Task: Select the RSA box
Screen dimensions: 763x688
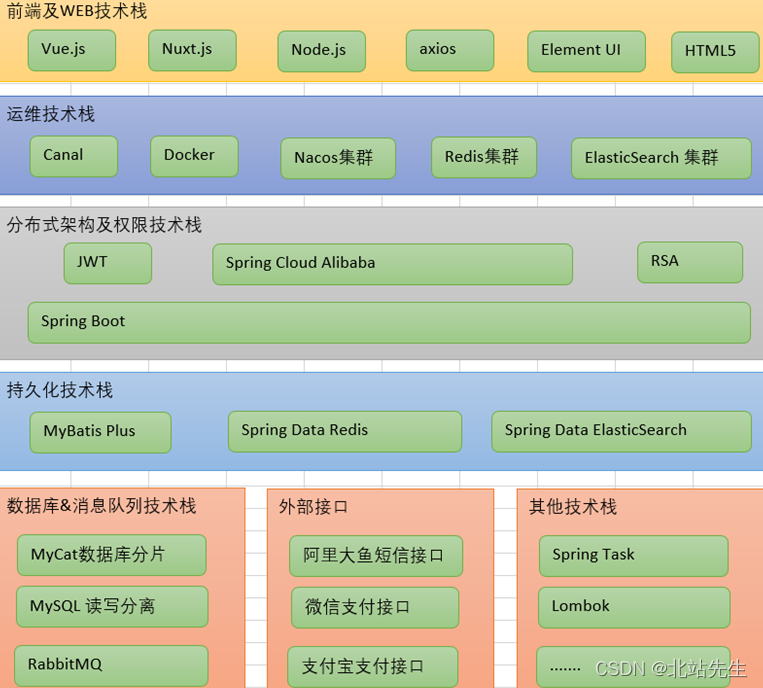Action: 690,262
